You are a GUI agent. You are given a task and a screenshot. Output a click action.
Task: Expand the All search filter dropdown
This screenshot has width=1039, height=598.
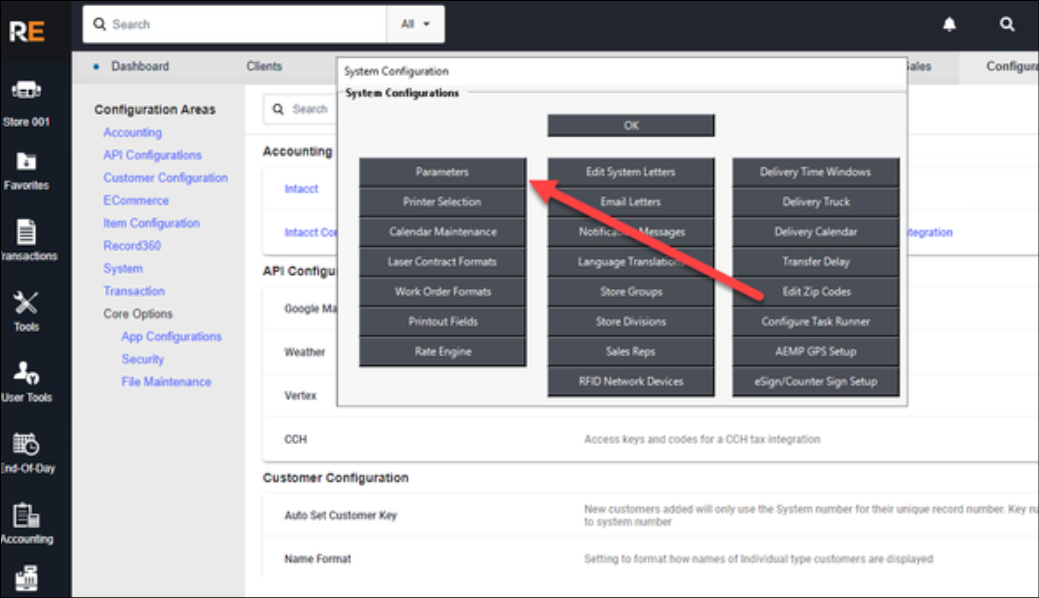click(x=415, y=24)
